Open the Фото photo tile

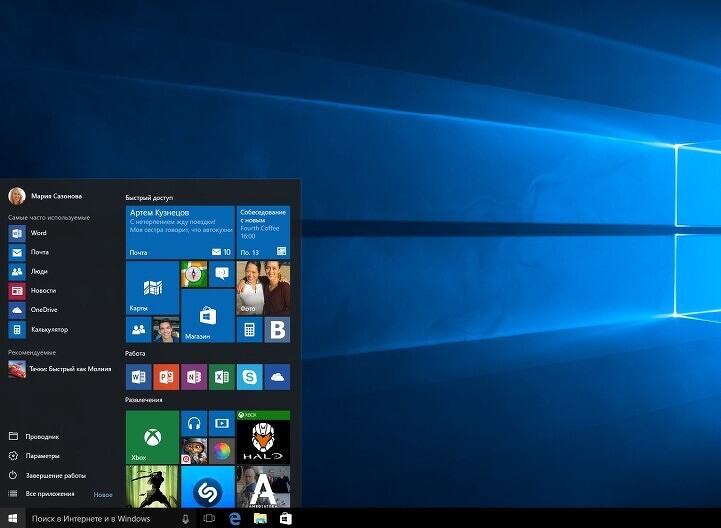(263, 288)
